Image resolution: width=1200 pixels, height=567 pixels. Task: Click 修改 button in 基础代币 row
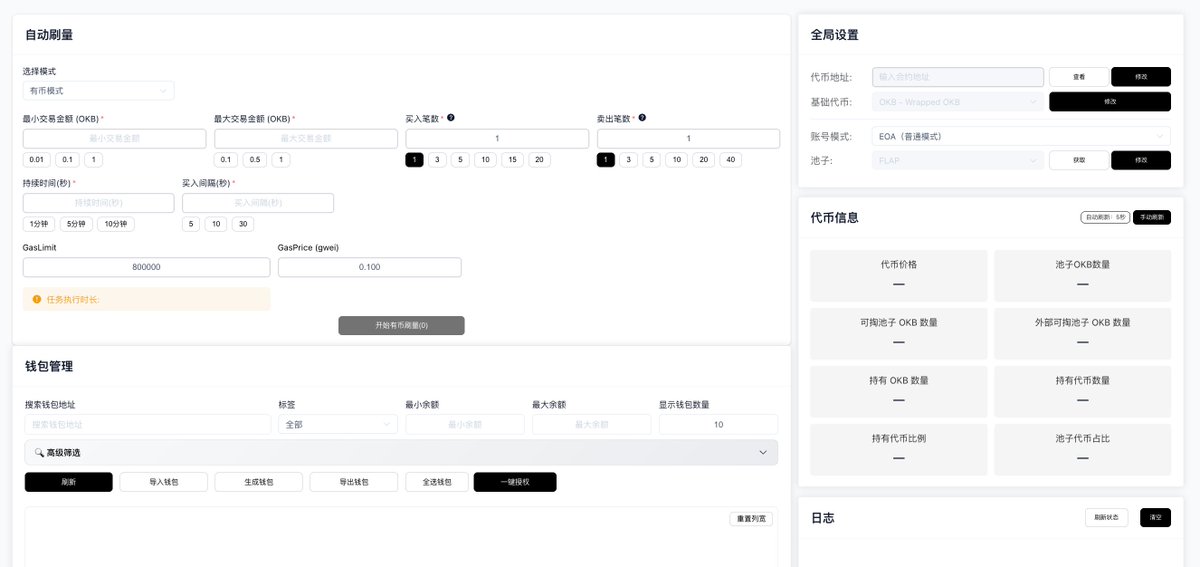(1110, 101)
